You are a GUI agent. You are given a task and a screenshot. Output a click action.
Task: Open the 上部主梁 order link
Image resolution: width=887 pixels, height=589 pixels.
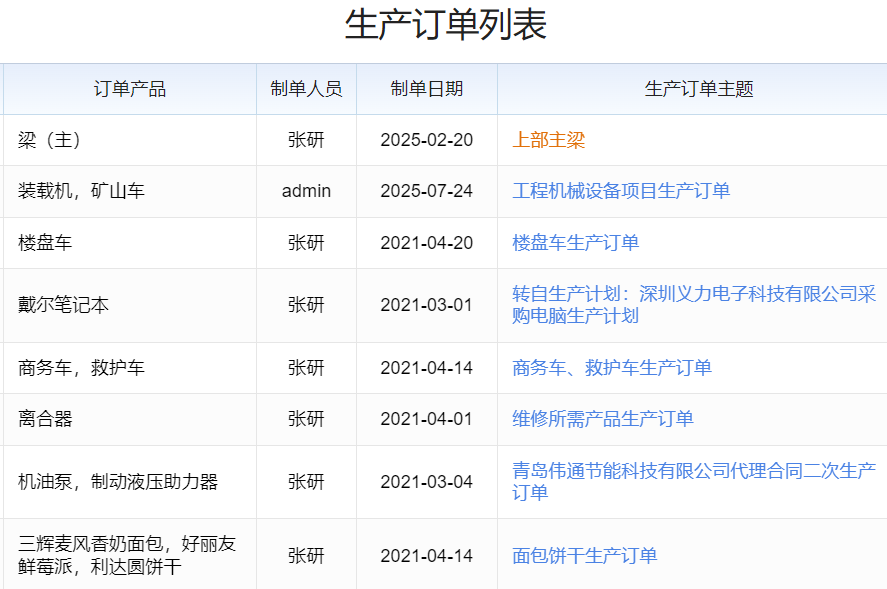(548, 140)
